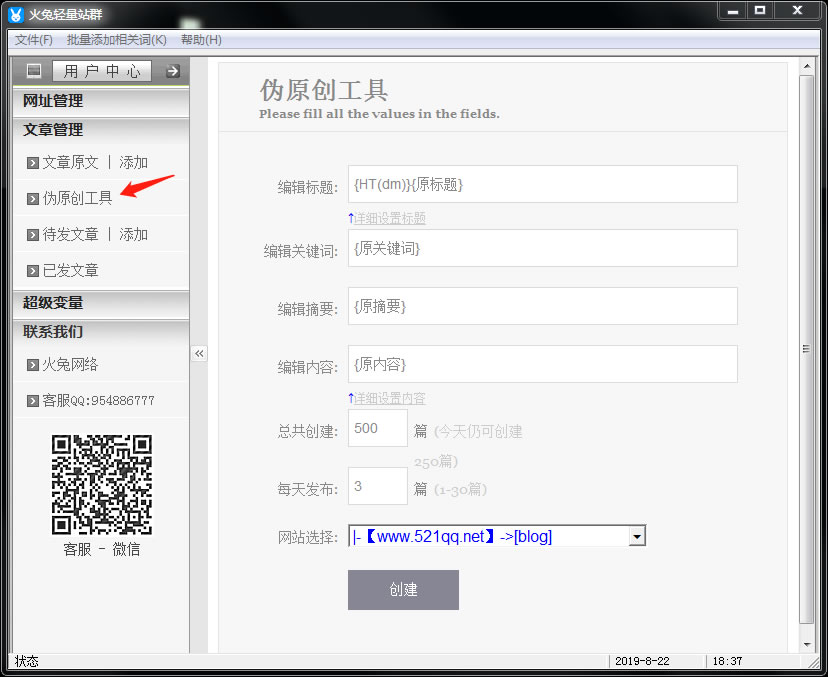The image size is (828, 677).
Task: Open the 文件(F) menu
Action: pyautogui.click(x=34, y=40)
